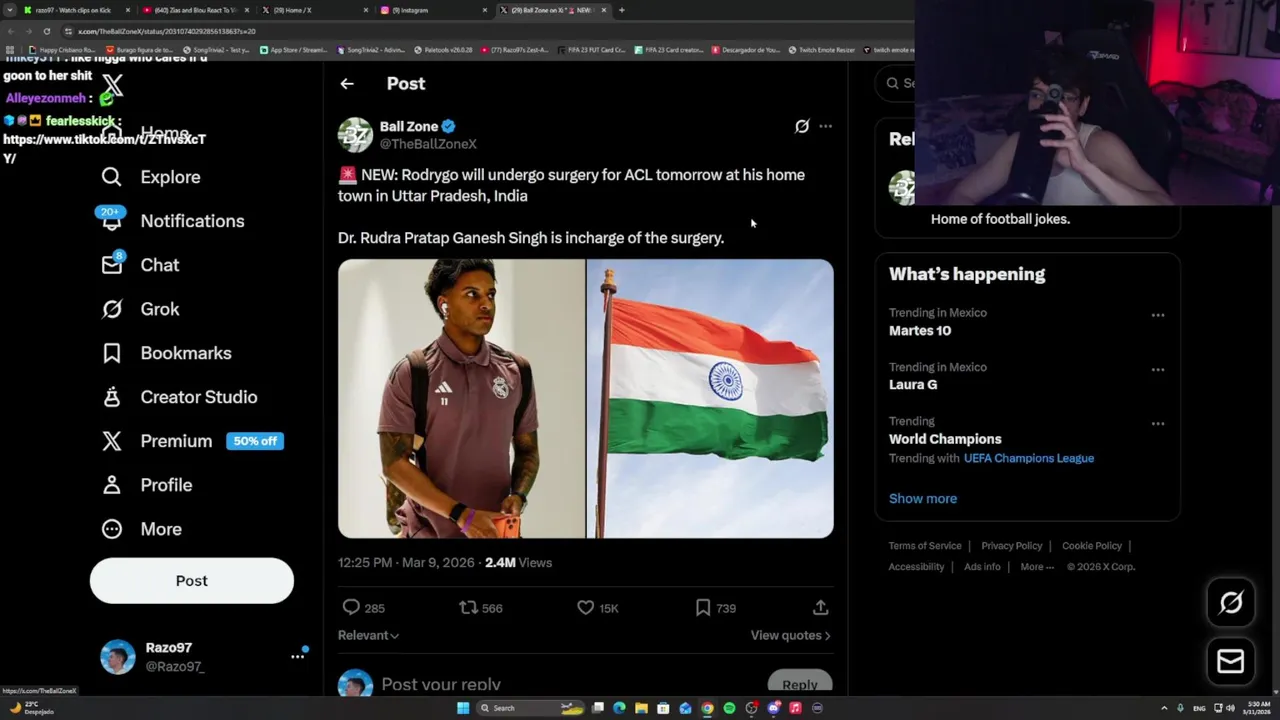Go back with the Post arrow
1280x720 pixels.
pos(347,84)
